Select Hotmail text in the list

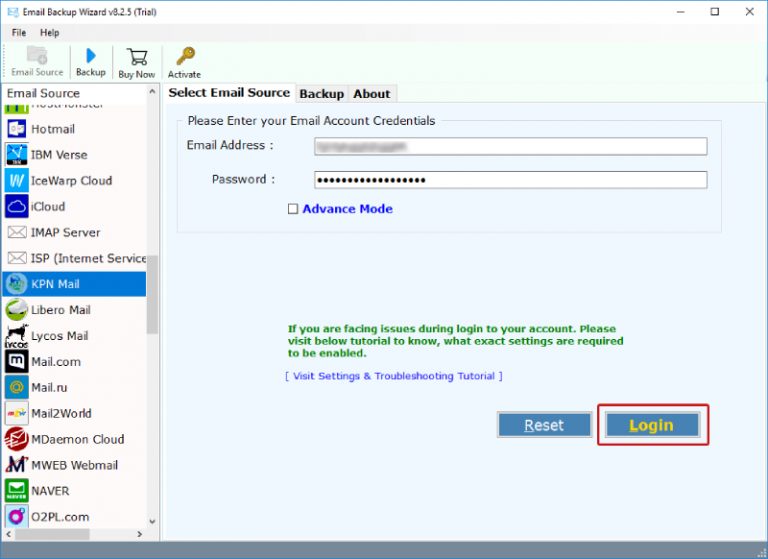point(53,129)
